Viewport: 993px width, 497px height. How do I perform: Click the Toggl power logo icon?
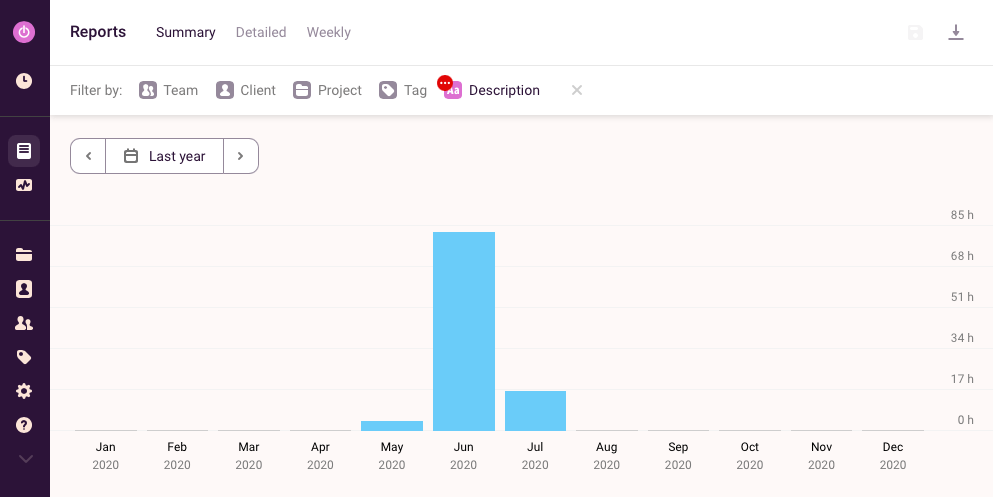point(24,32)
